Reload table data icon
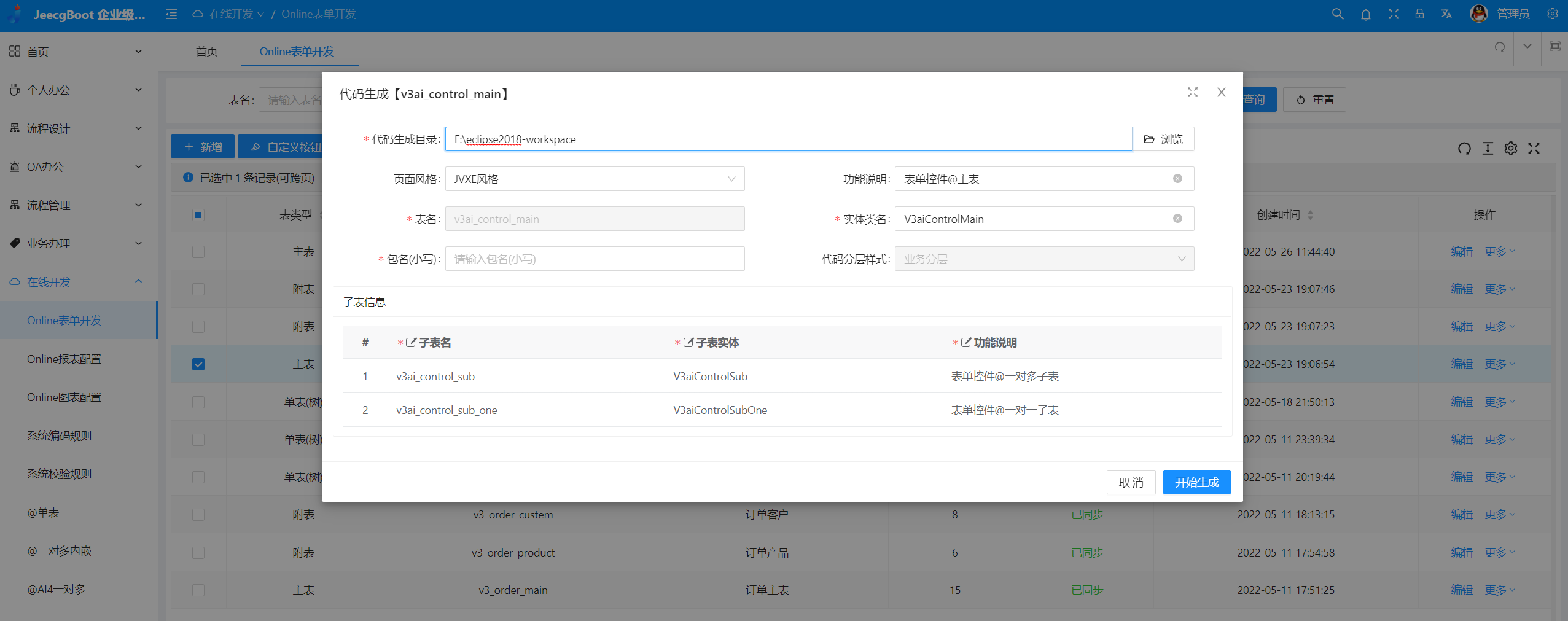 coord(1464,149)
